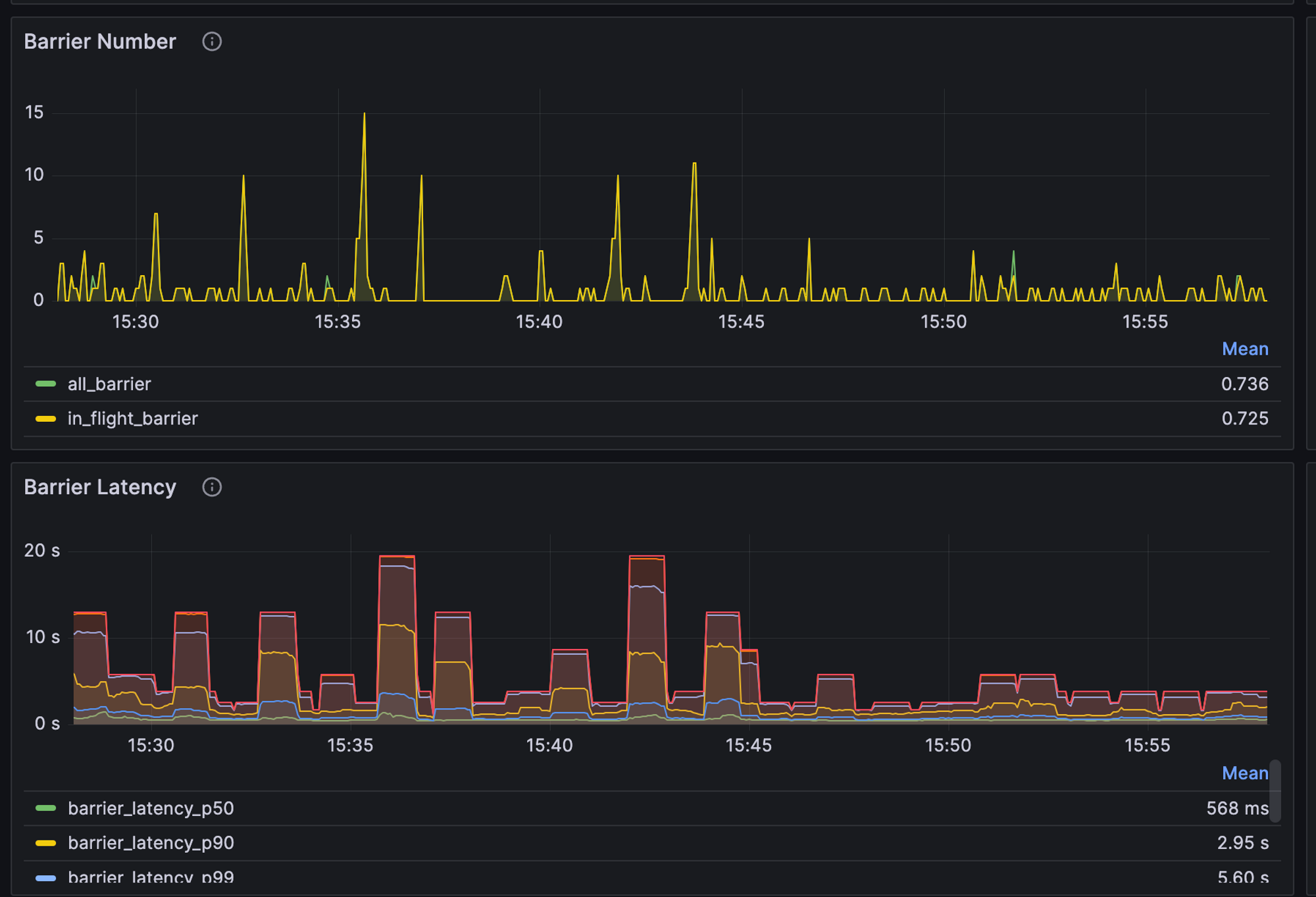The width and height of the screenshot is (1316, 897).
Task: Click blue barrier_latency_p99 color swatch
Action: 45,878
